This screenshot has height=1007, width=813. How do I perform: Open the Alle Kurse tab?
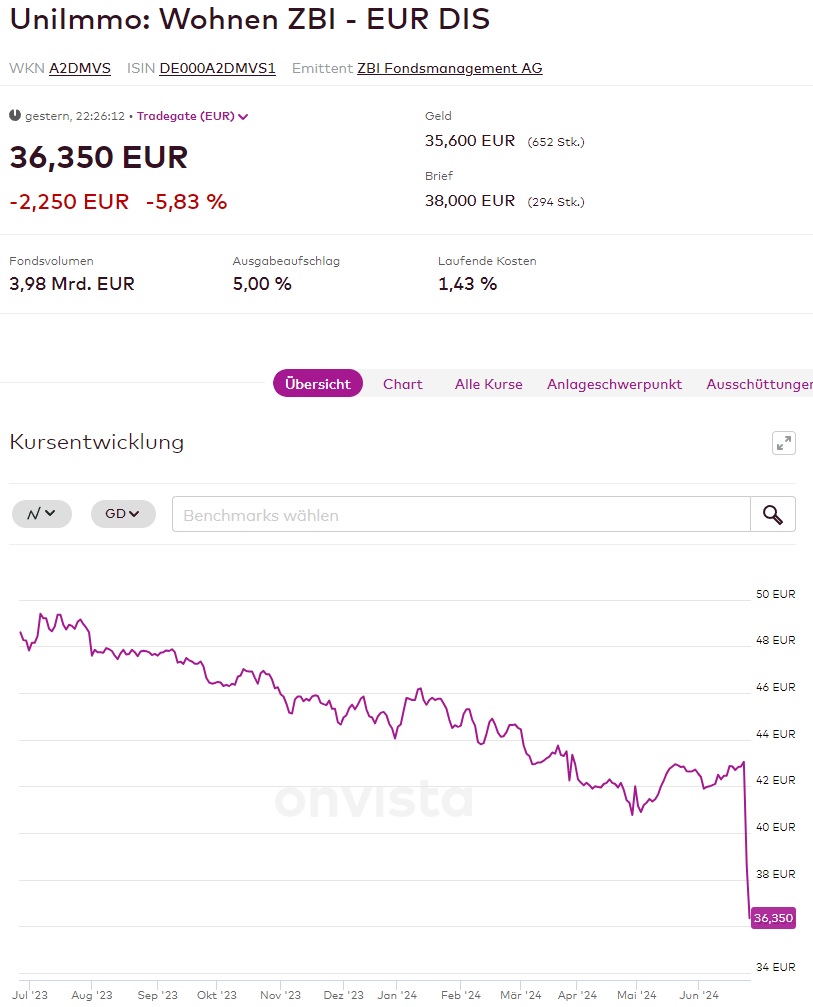click(x=488, y=384)
